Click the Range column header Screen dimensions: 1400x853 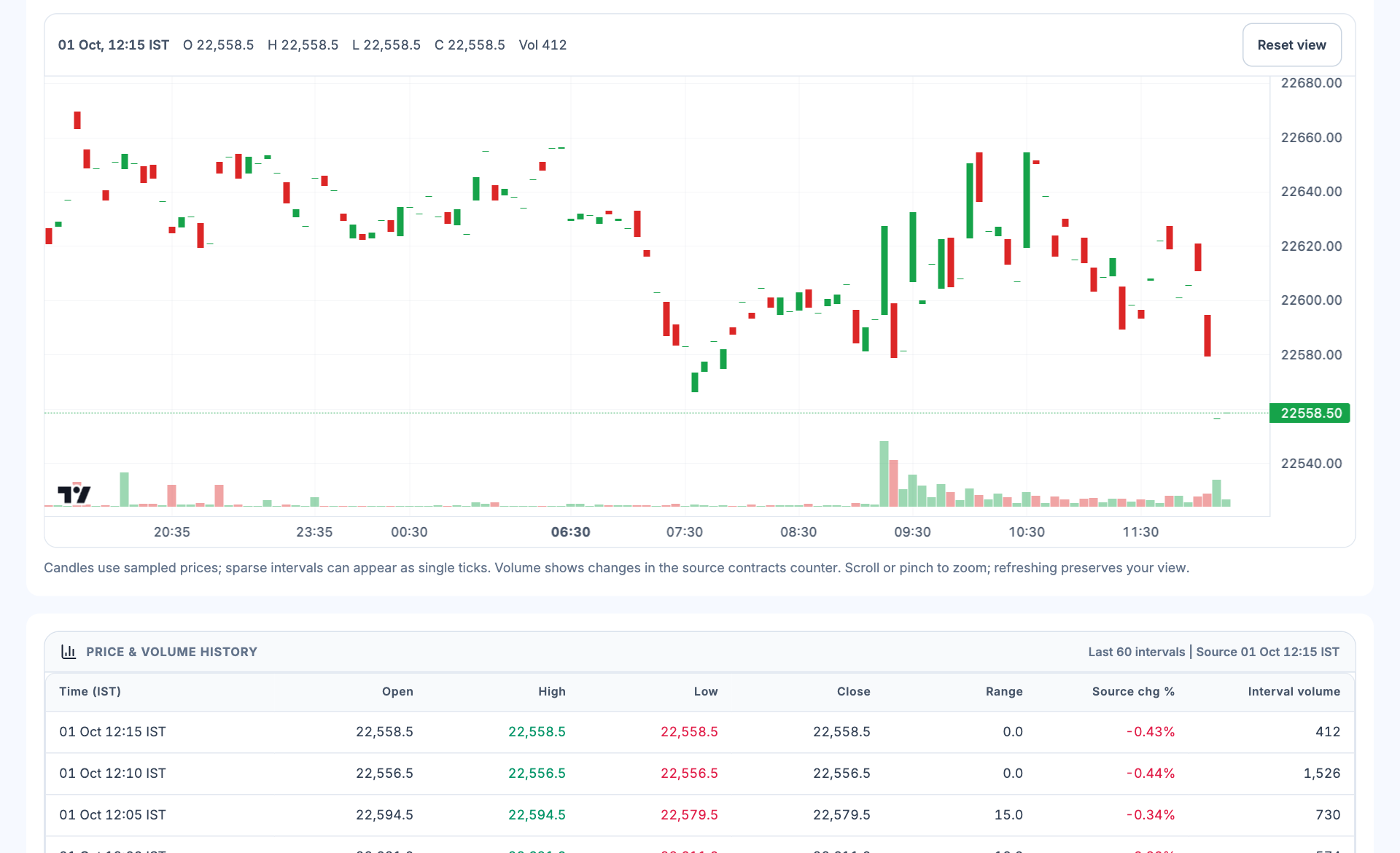1004,691
